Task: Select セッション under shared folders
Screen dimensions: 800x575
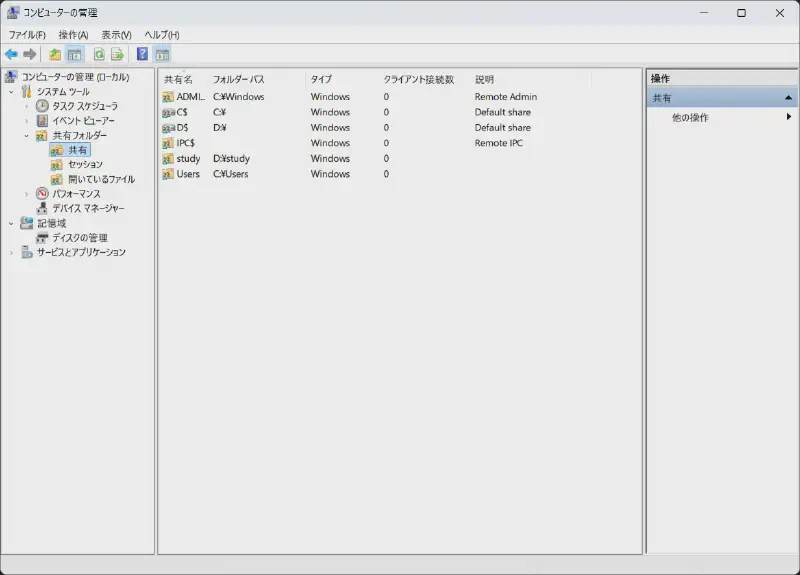Action: click(85, 164)
